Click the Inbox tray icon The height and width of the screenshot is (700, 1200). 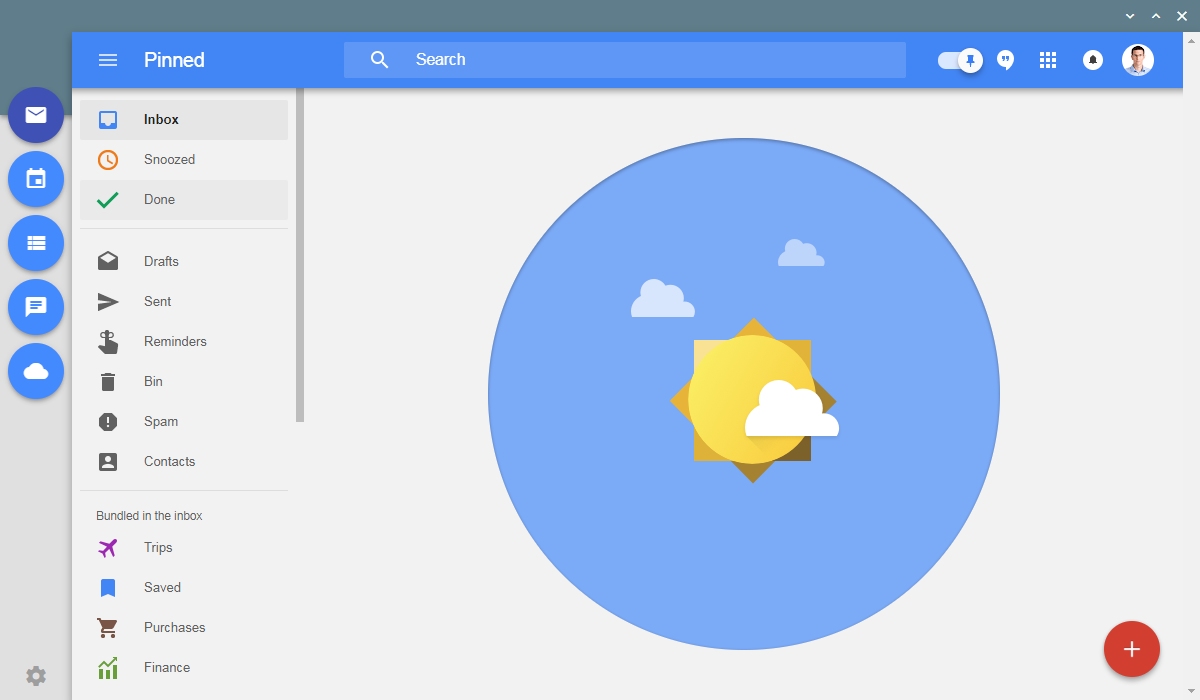[108, 120]
